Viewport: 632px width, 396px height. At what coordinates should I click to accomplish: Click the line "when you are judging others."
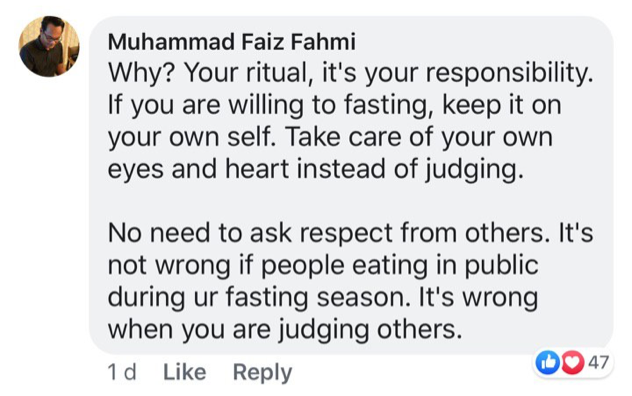[x=285, y=329]
